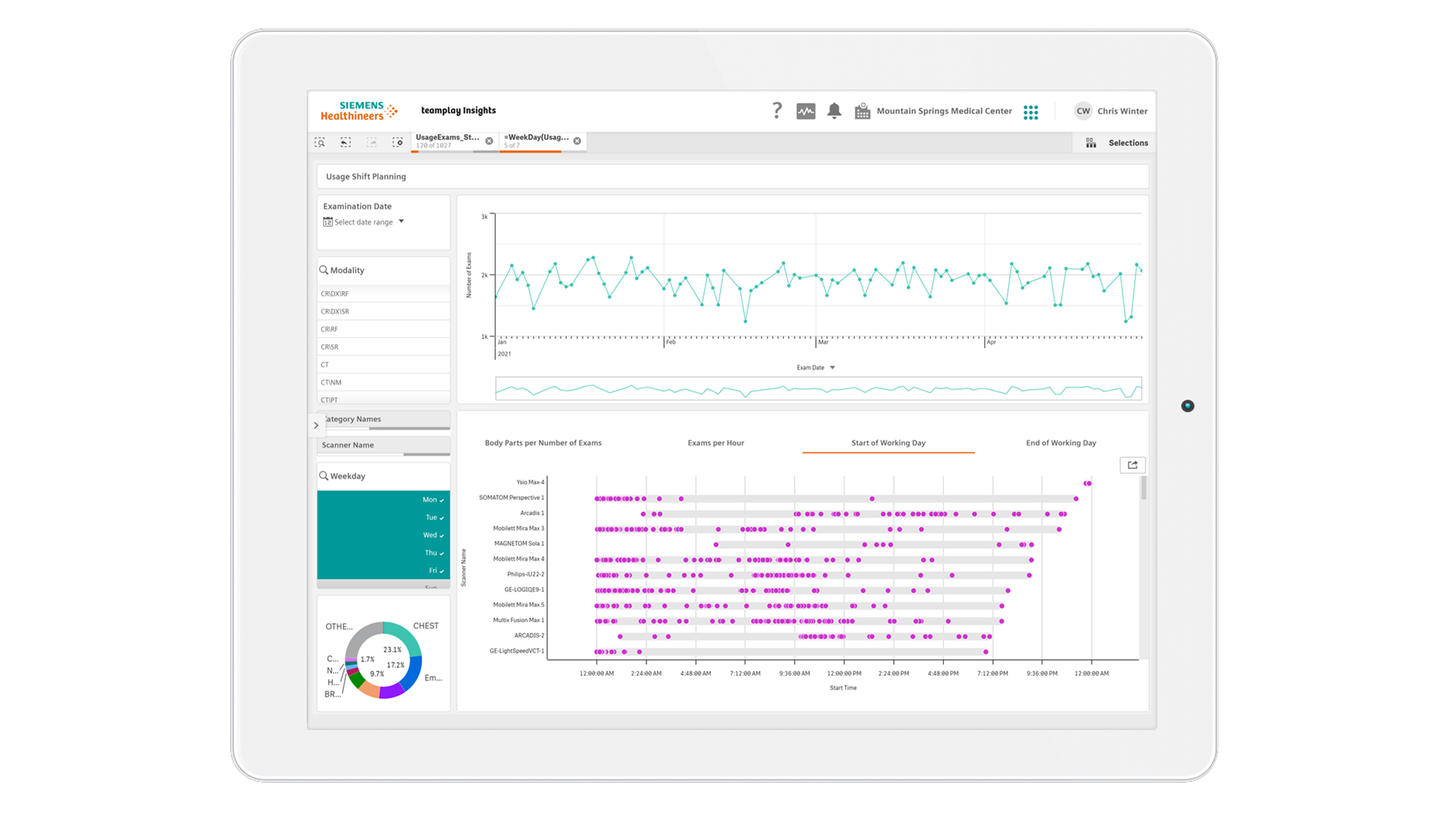Search within the Weekday filter
Screen dimensions: 1448x815
click(x=324, y=476)
